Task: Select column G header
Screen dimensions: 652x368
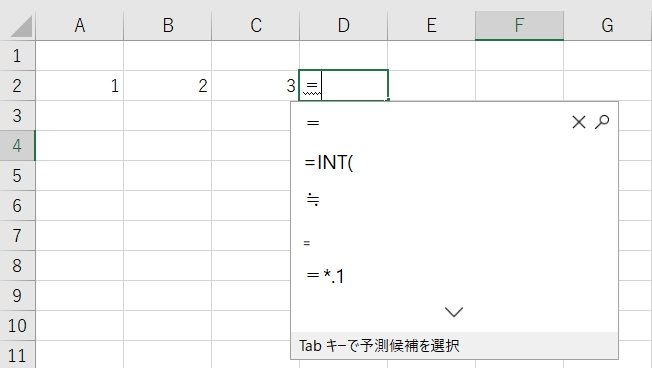Action: click(x=608, y=25)
